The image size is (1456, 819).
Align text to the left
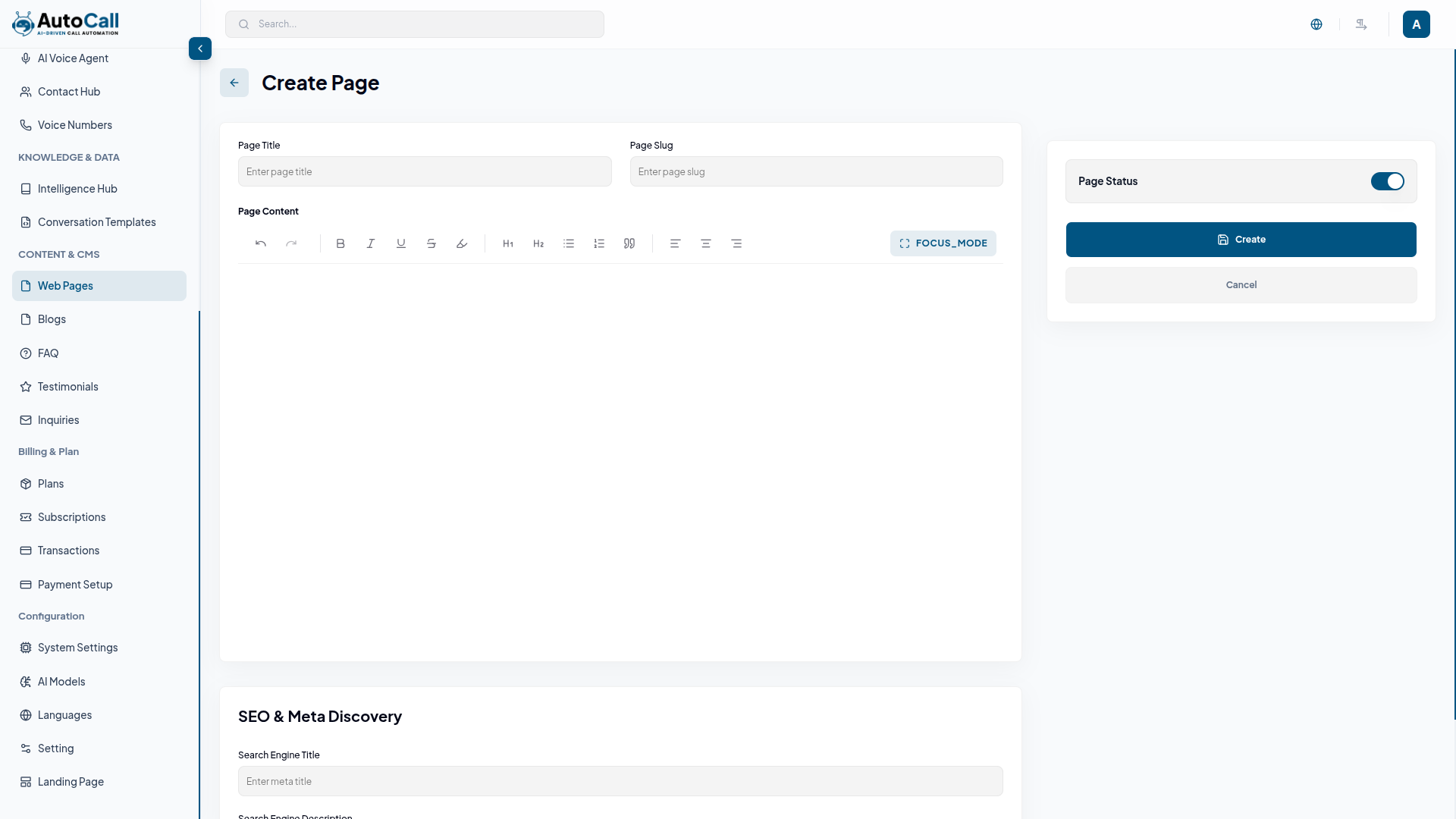click(675, 243)
